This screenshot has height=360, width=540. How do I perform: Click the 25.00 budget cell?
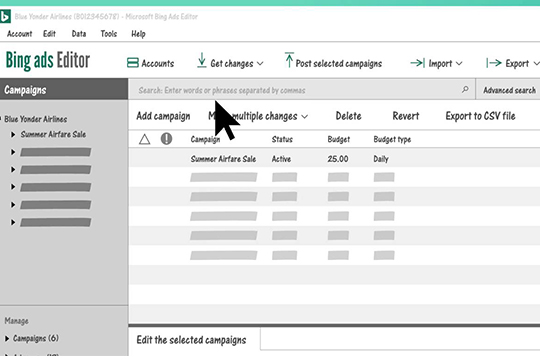[x=338, y=159]
